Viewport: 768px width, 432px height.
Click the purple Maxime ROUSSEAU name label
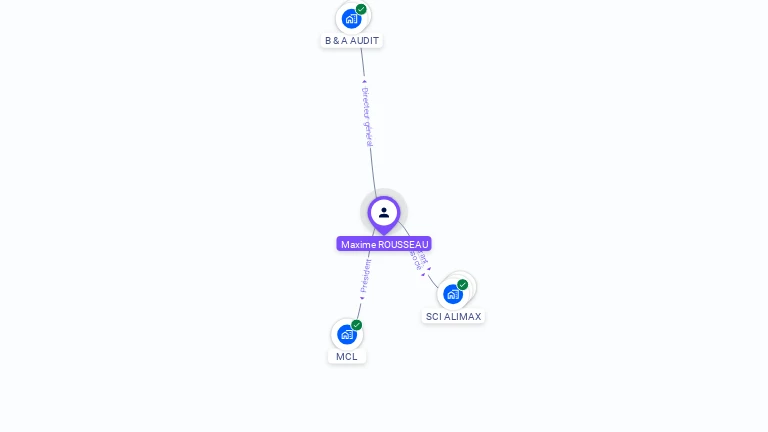tap(384, 244)
